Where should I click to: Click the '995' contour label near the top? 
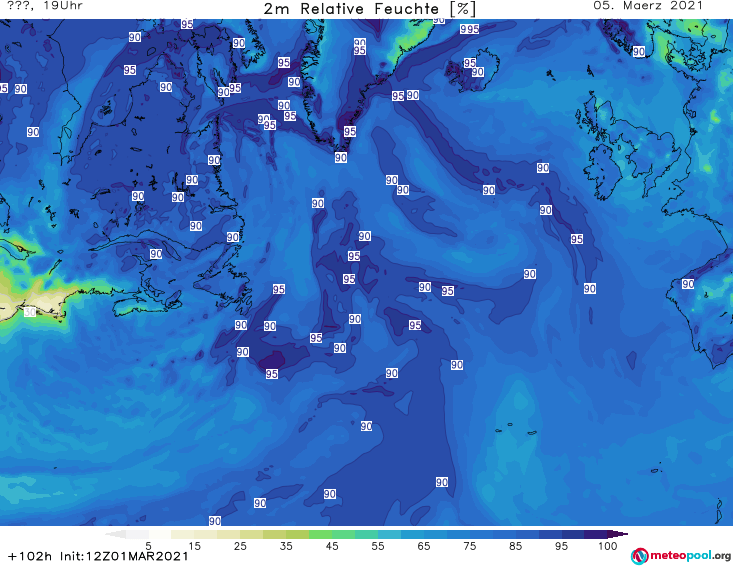pos(469,29)
